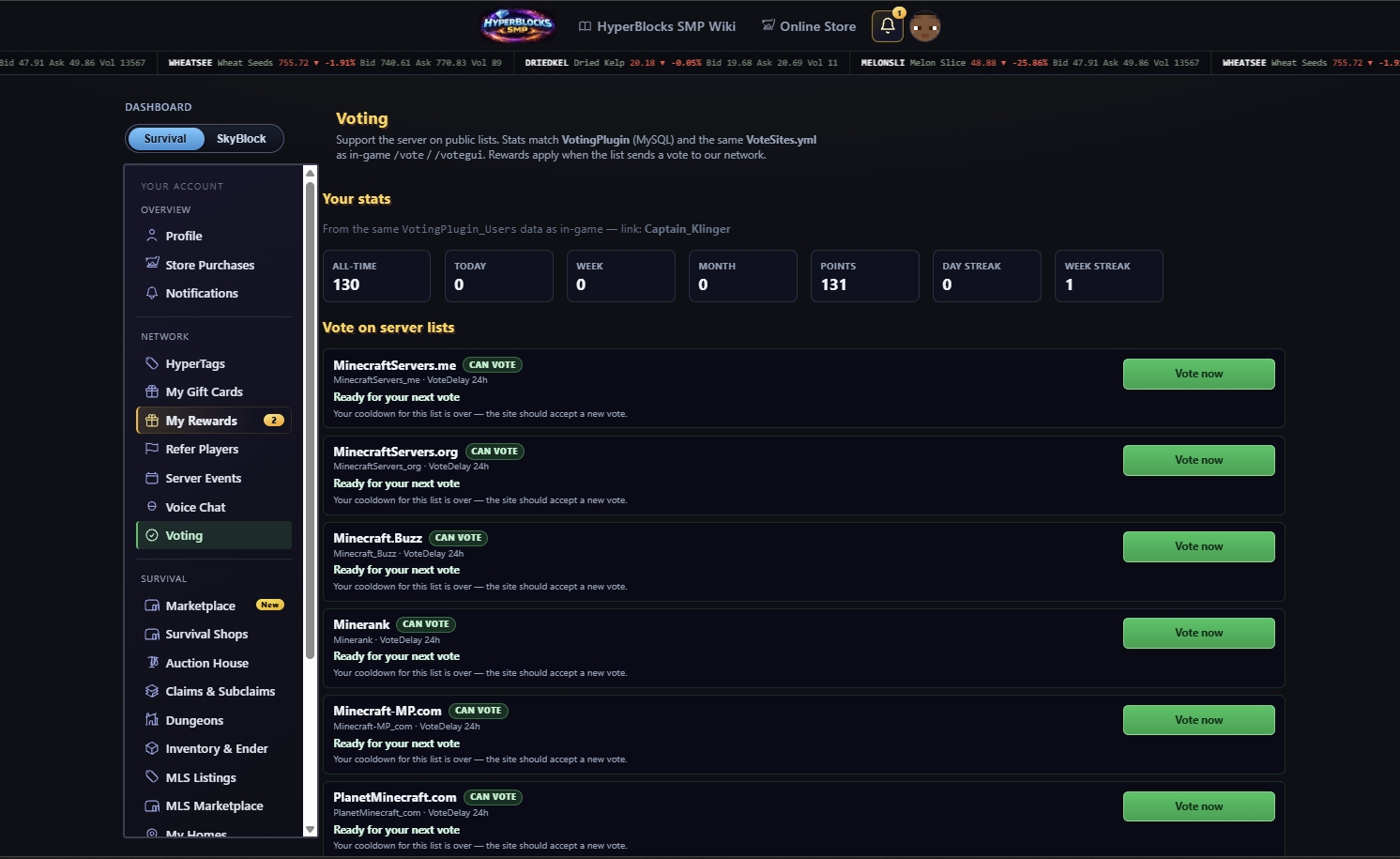Click the MLS Listings tag icon
Viewport: 1400px width, 859px height.
pos(152,777)
